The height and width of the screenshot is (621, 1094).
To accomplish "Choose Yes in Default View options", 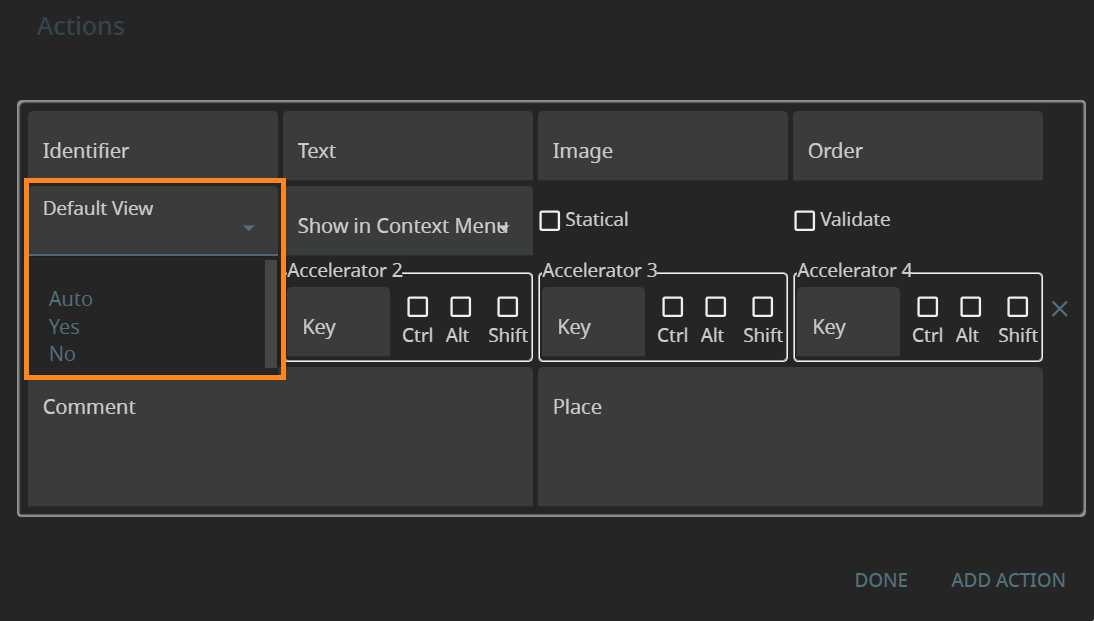I will pos(64,327).
